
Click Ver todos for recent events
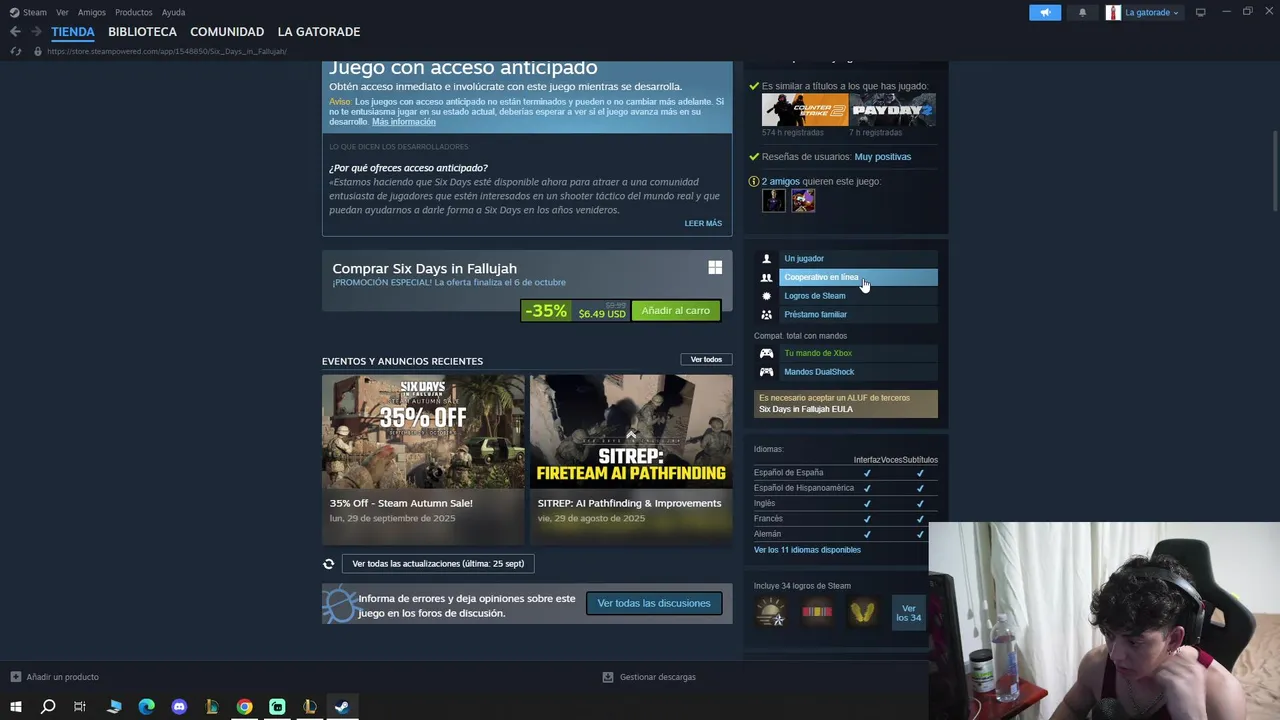(x=706, y=359)
